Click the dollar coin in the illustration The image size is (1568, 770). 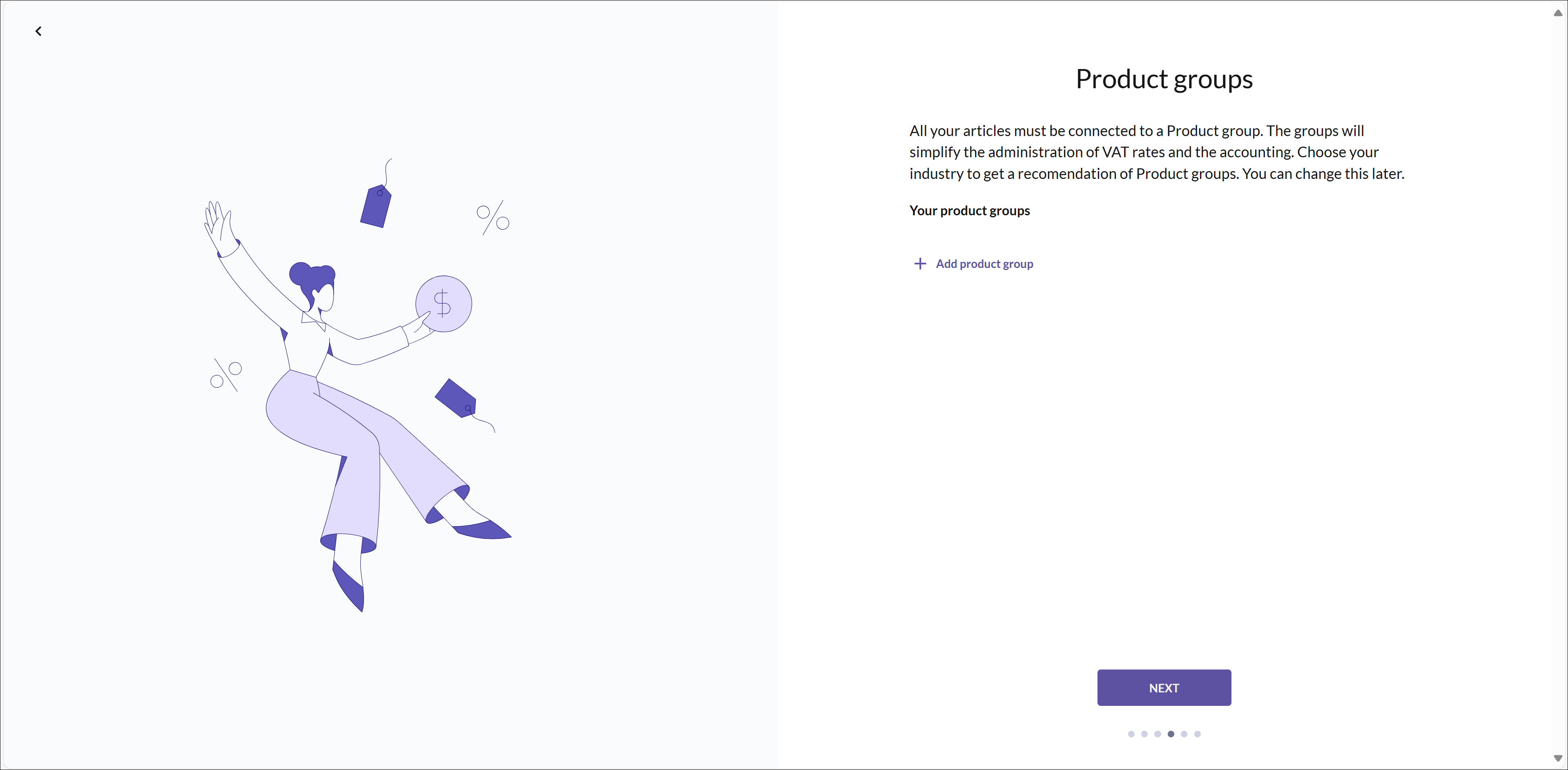click(444, 303)
